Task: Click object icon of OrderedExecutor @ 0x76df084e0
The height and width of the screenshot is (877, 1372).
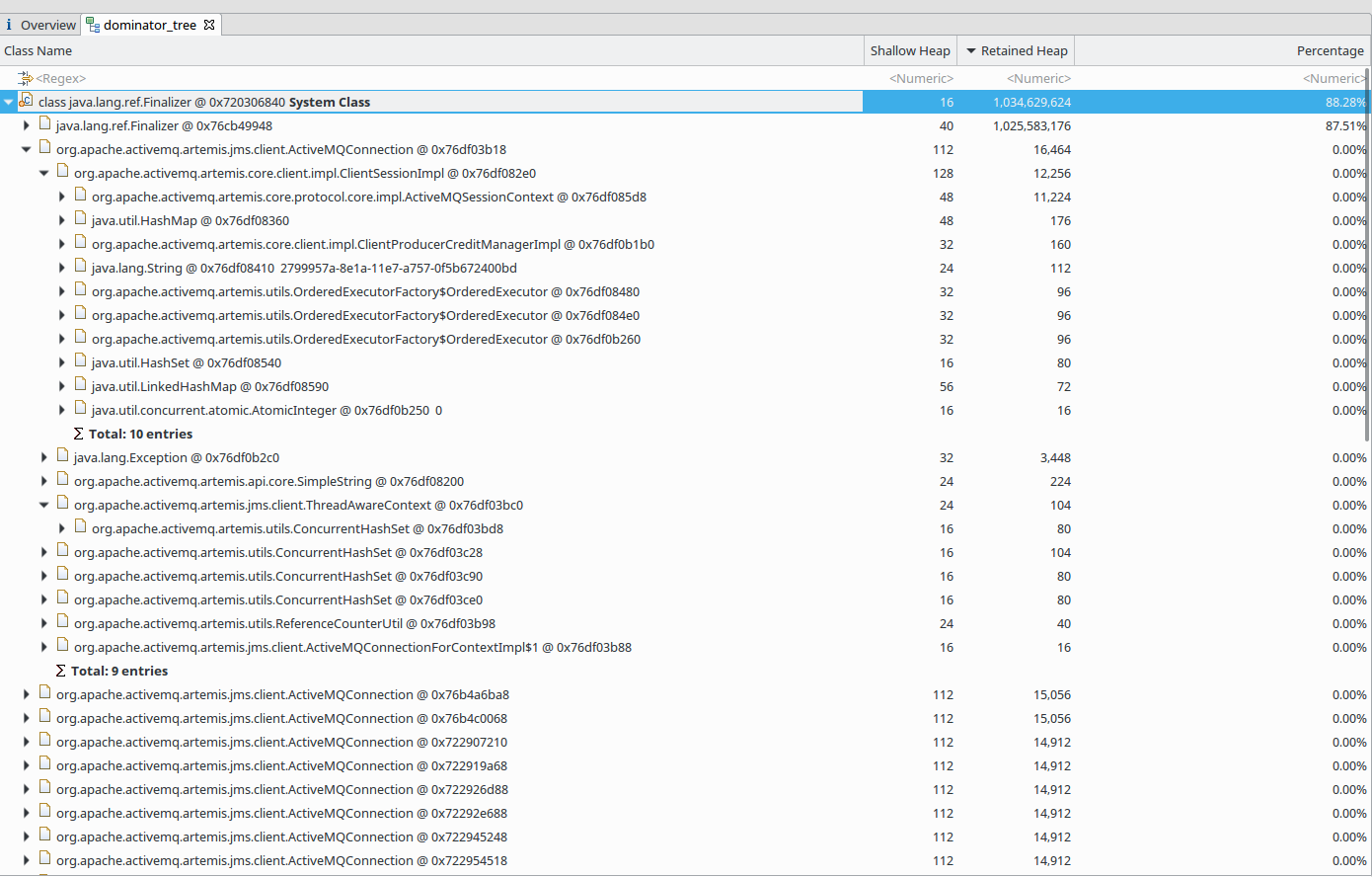Action: coord(80,314)
